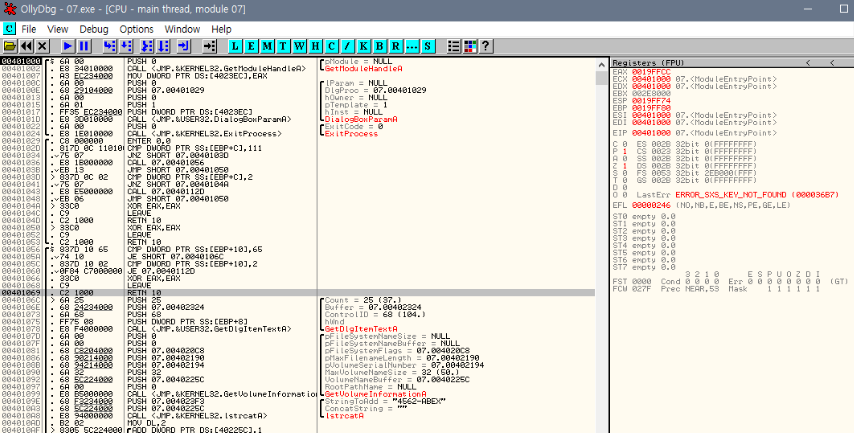Show the Handles window (H)
The height and width of the screenshot is (433, 854).
[315, 46]
